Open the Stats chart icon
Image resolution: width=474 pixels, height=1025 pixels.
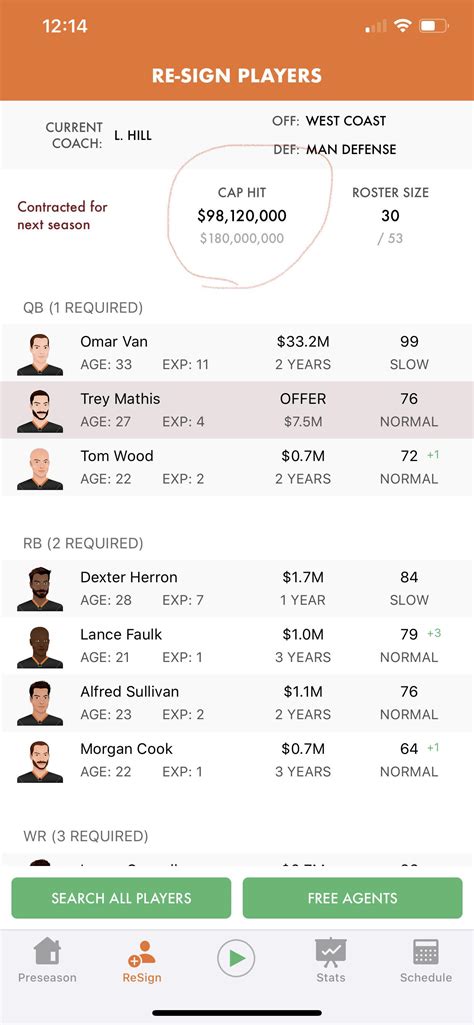(330, 952)
